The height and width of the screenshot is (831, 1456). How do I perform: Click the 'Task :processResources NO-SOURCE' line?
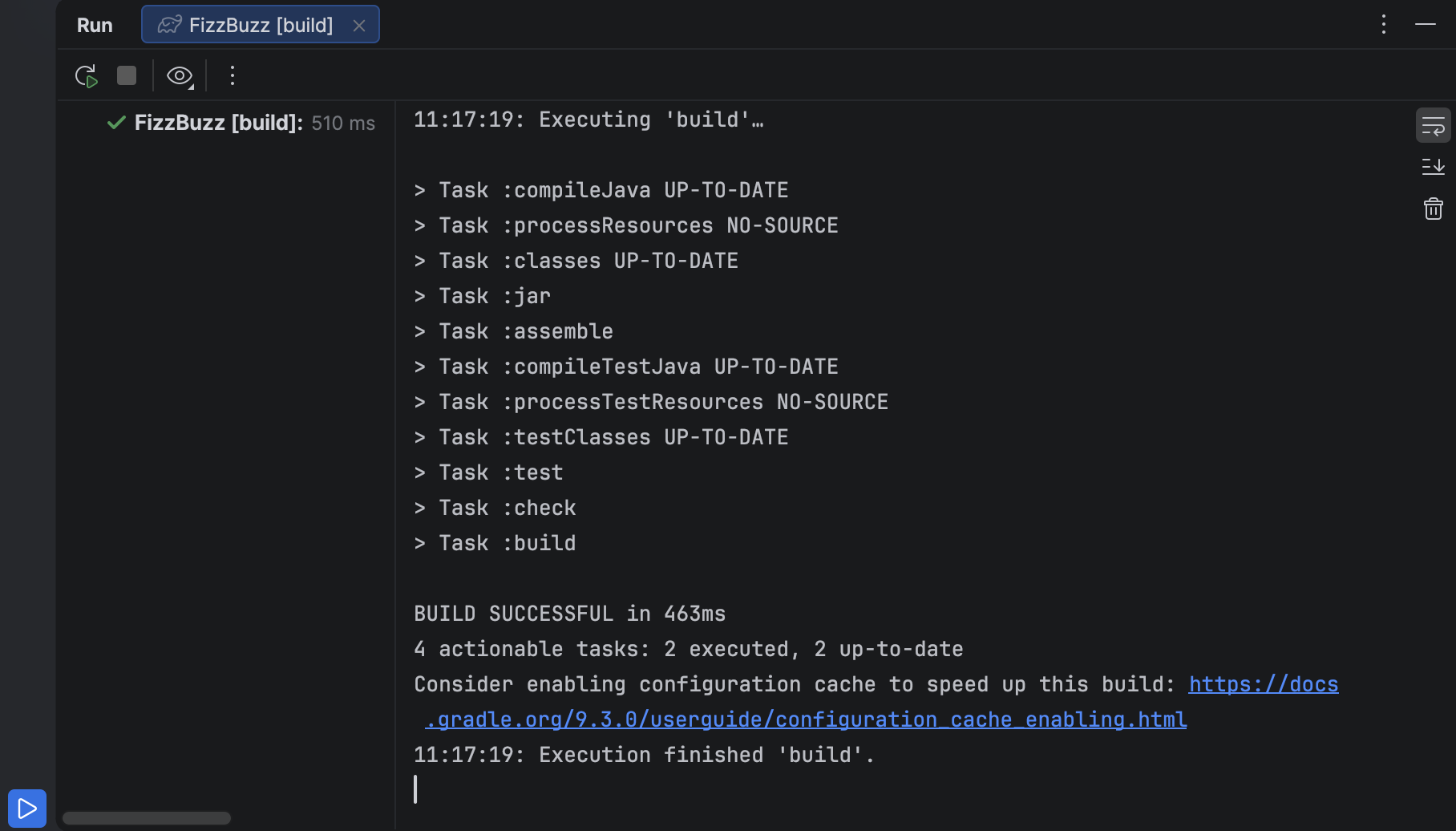click(x=626, y=225)
